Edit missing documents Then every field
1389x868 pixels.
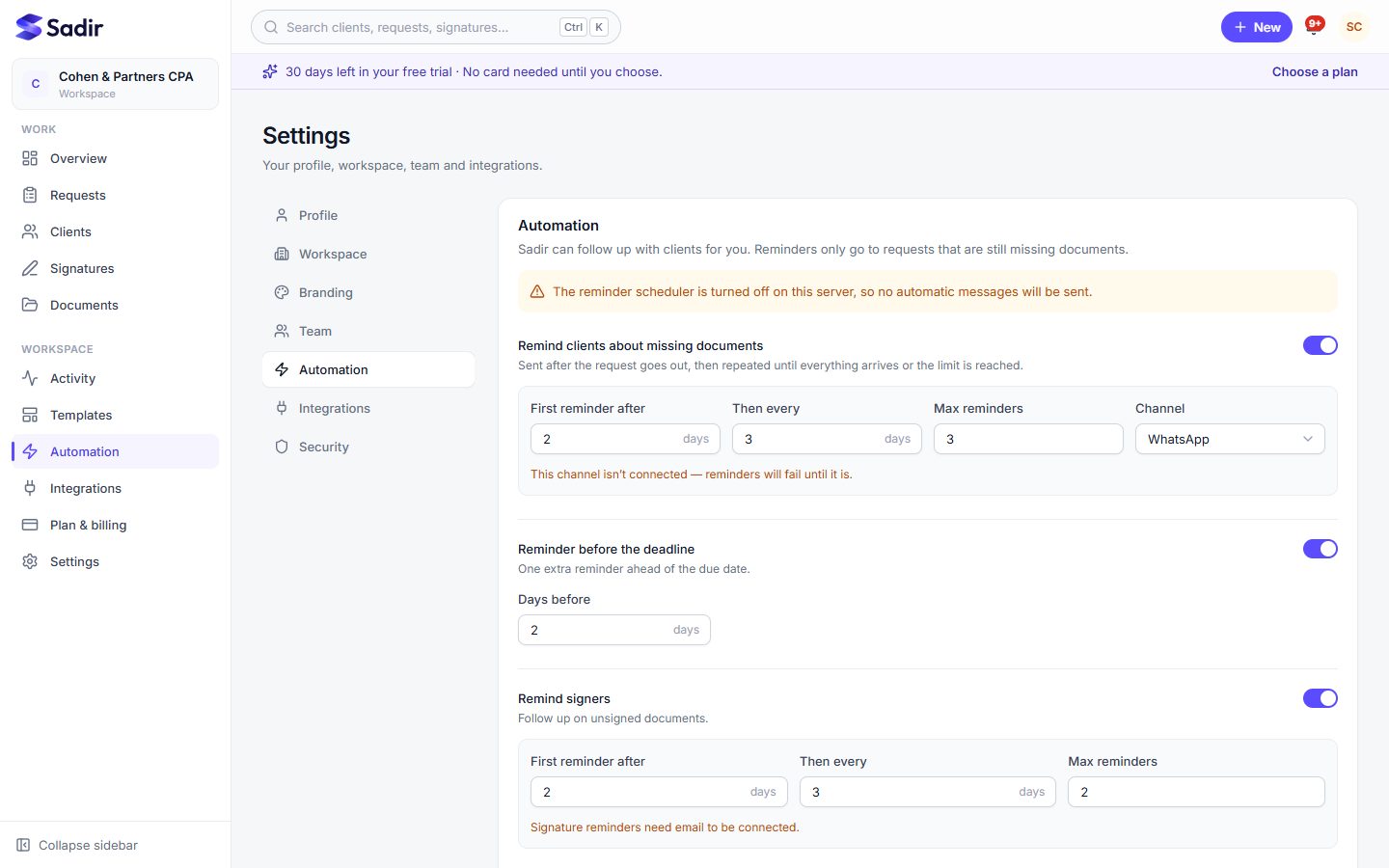[x=827, y=439]
